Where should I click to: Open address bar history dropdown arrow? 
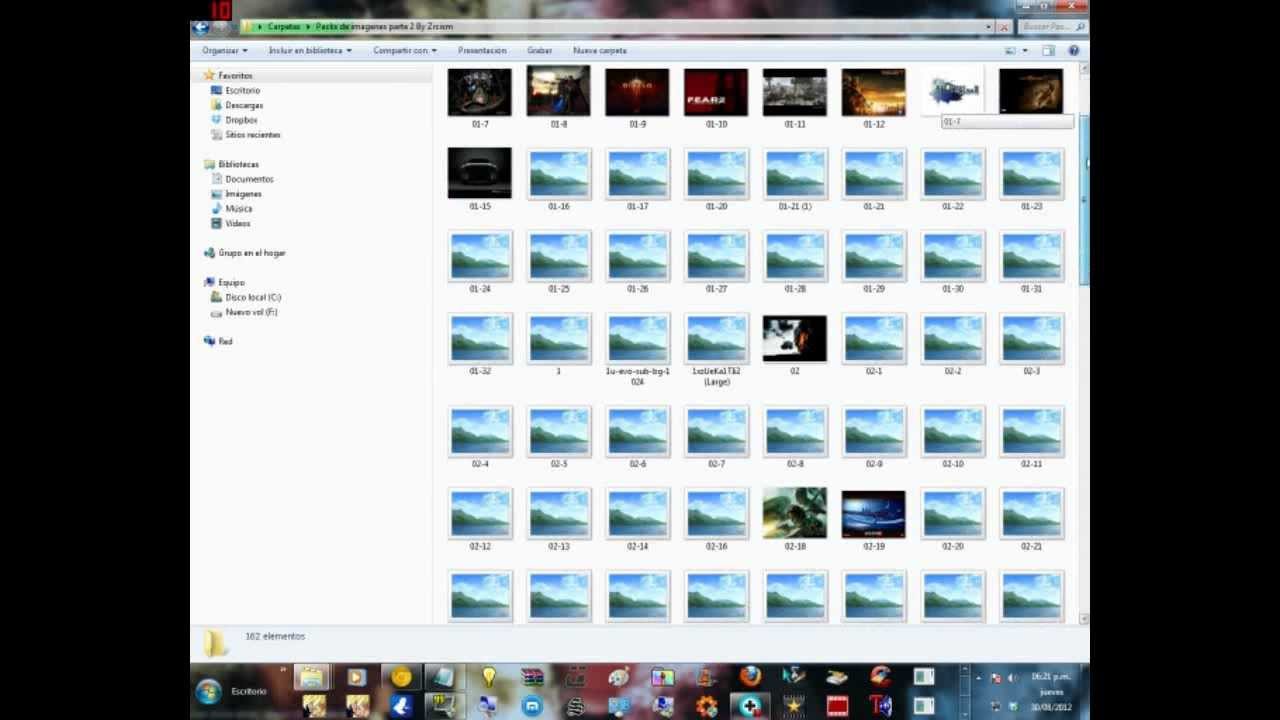click(989, 27)
